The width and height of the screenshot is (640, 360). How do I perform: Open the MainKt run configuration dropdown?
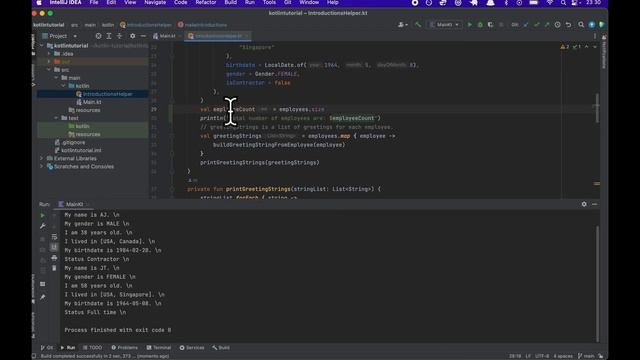coord(444,24)
